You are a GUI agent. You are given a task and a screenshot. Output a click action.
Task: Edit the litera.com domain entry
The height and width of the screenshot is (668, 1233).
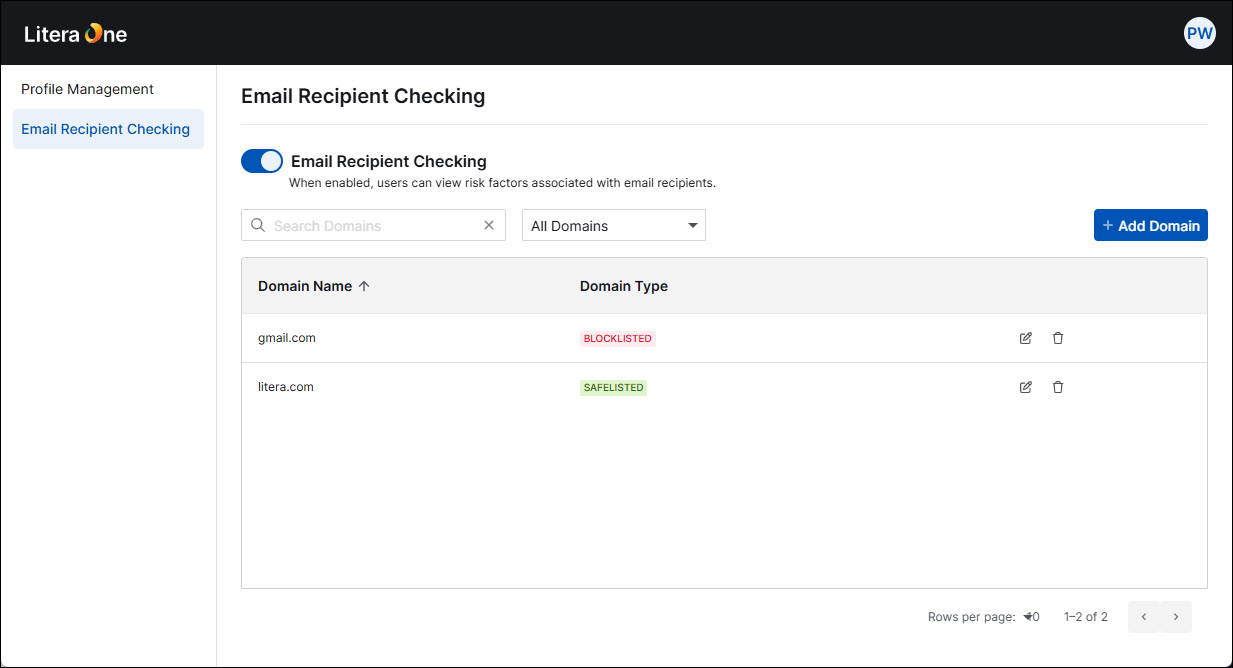click(x=1025, y=387)
